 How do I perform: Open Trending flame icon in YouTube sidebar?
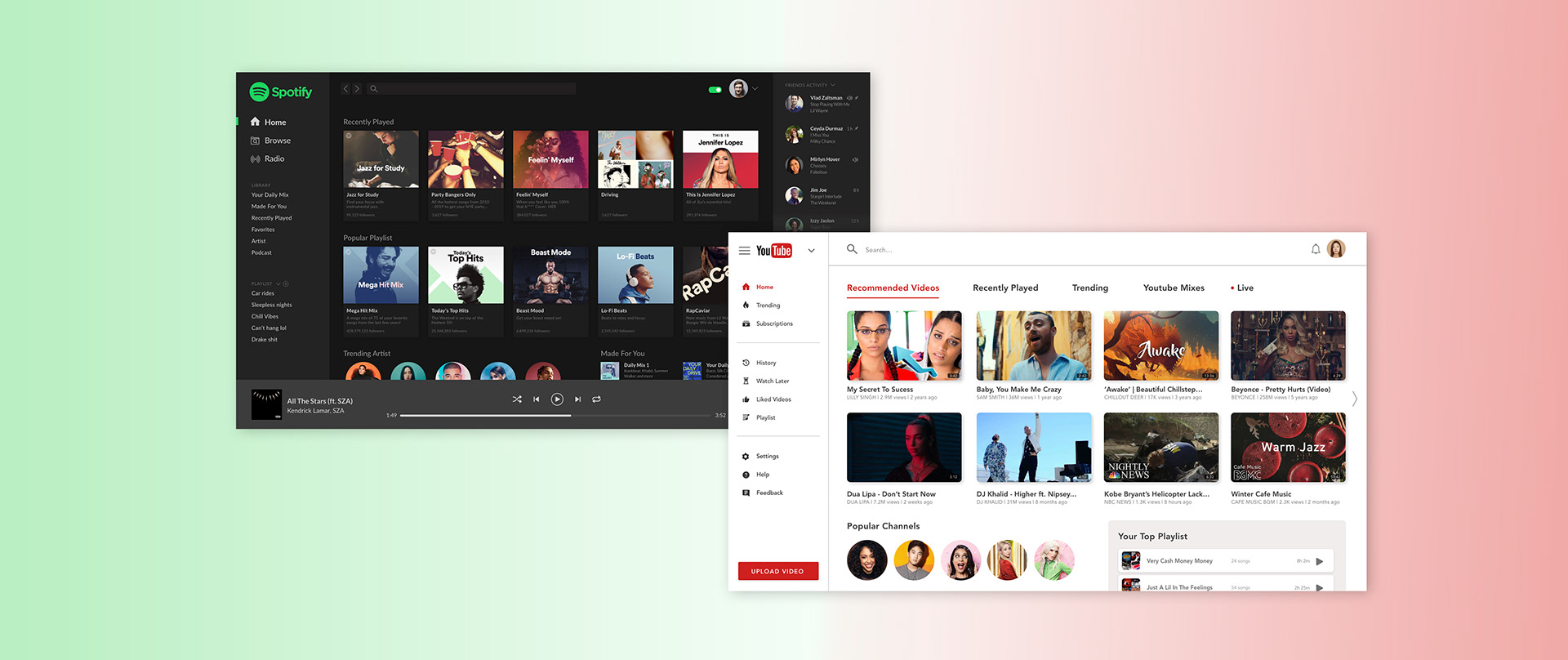pos(746,305)
